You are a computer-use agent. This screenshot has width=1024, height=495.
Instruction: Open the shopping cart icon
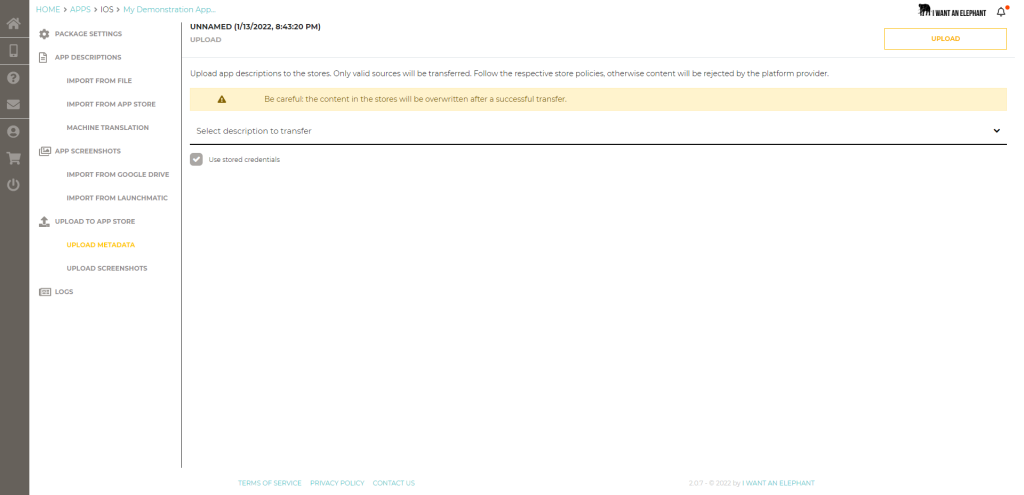click(14, 158)
